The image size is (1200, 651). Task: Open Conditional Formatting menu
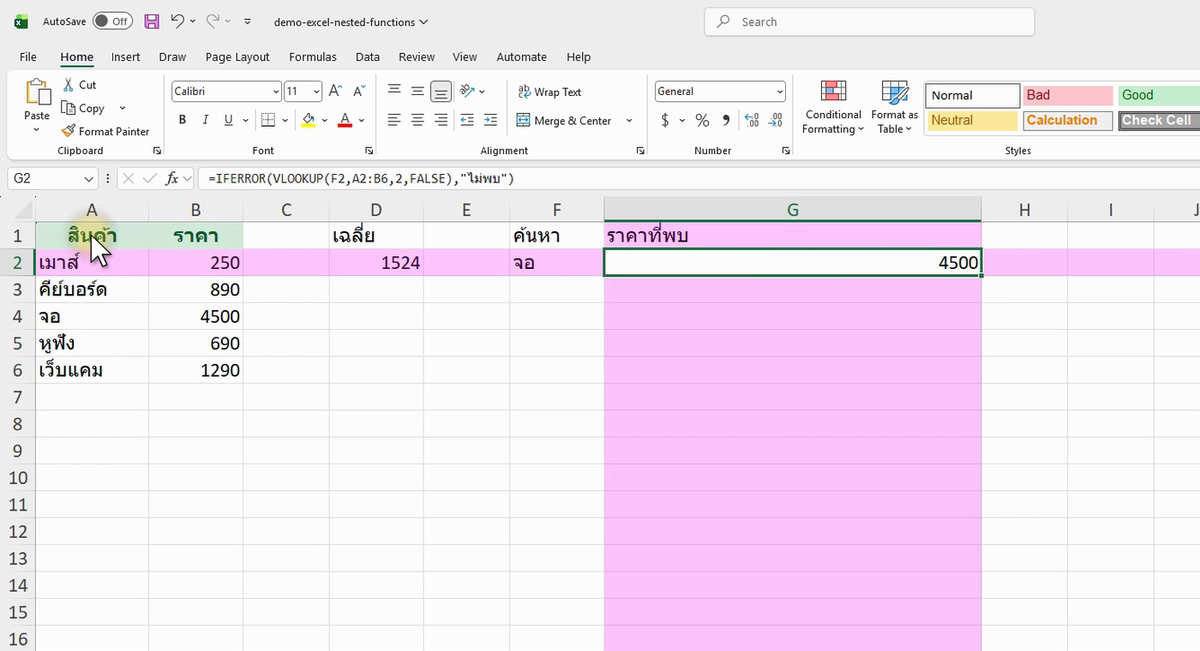[833, 107]
